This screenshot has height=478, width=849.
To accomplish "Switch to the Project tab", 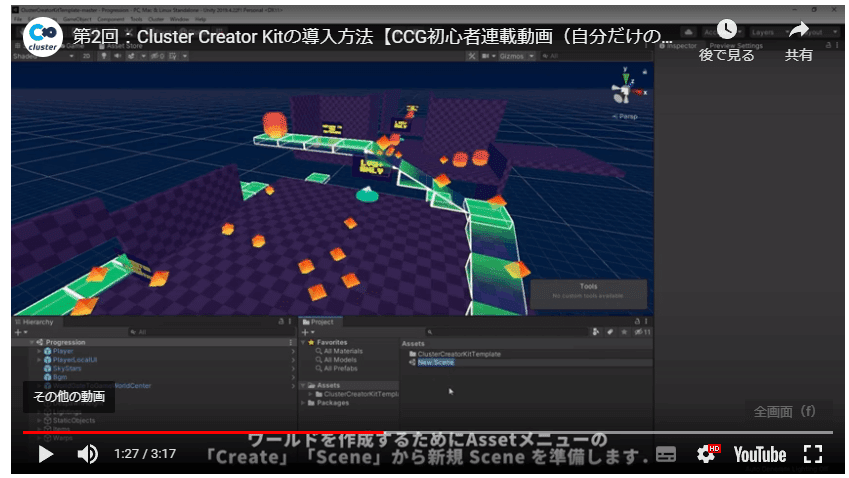I will pyautogui.click(x=319, y=322).
